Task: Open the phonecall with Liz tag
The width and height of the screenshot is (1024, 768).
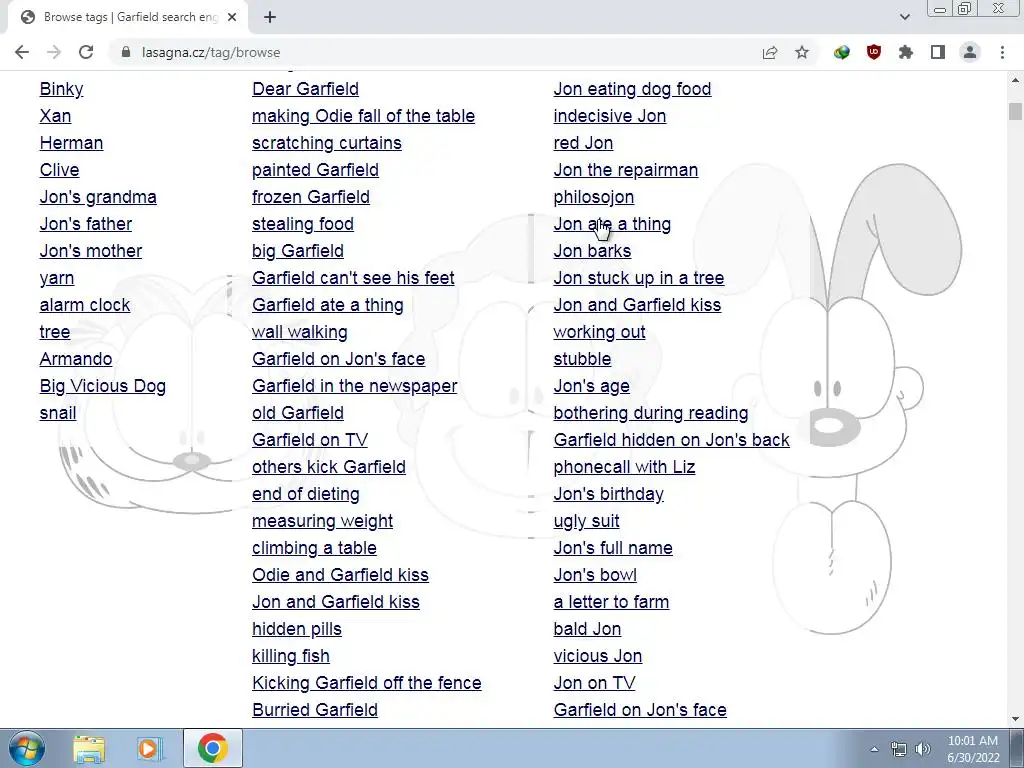Action: [x=624, y=467]
